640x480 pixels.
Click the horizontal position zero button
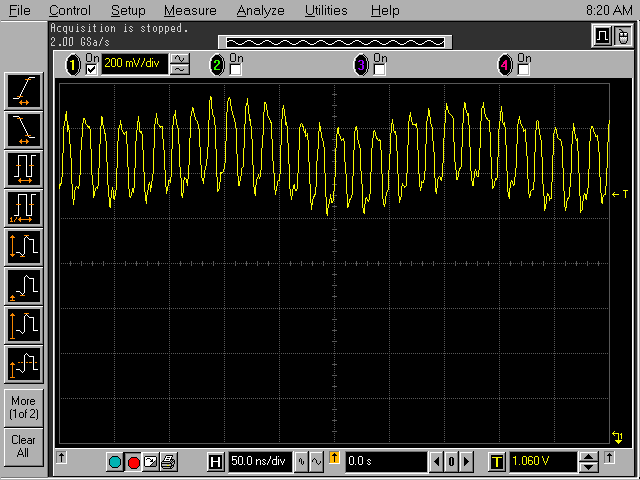point(451,462)
